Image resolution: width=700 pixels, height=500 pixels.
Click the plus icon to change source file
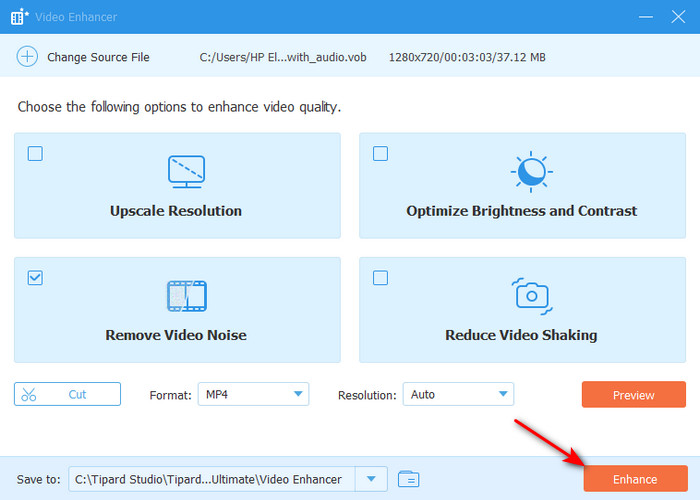click(27, 57)
